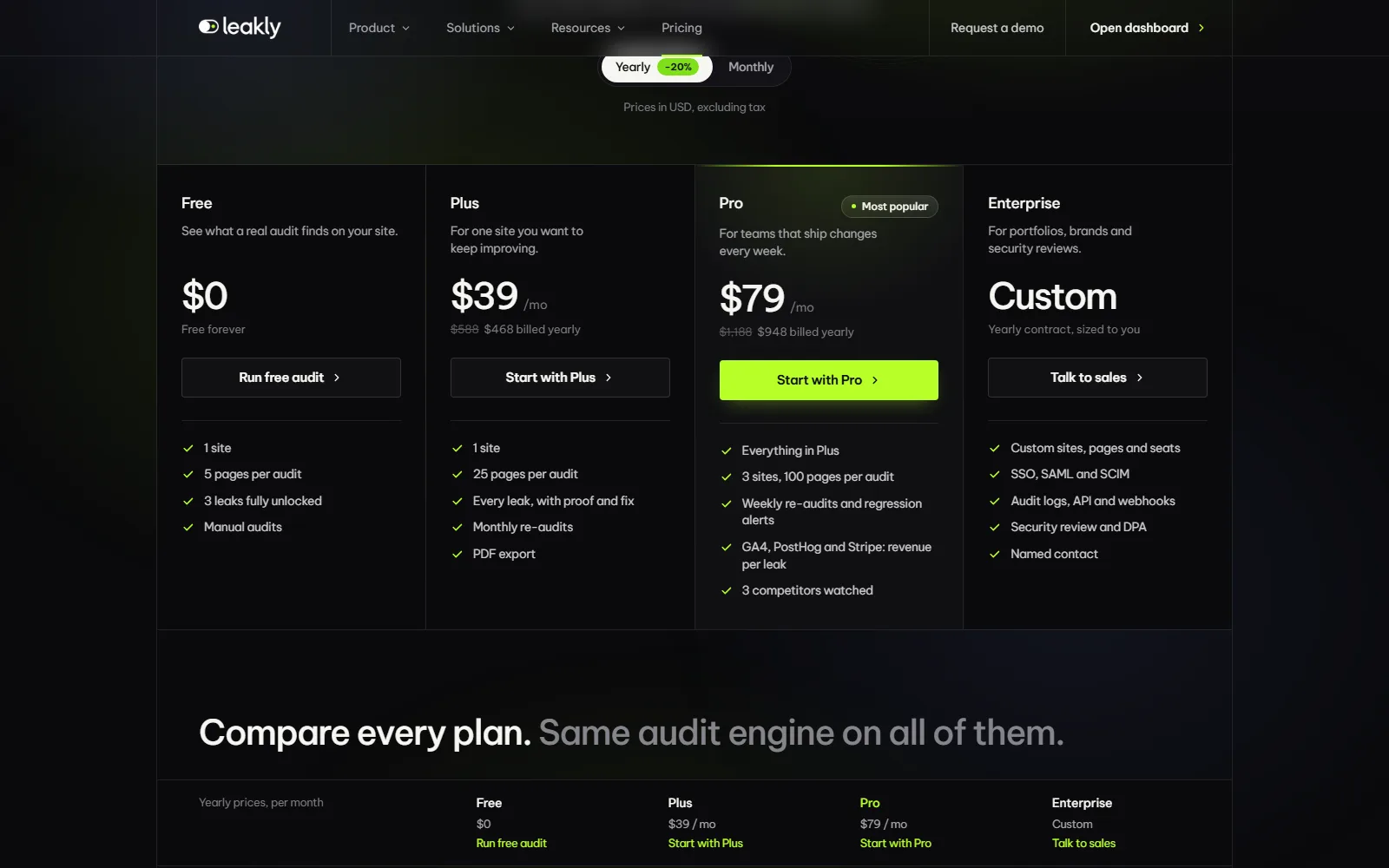The height and width of the screenshot is (868, 1389).
Task: Click checkmark beside PDF export
Action: pyautogui.click(x=458, y=555)
